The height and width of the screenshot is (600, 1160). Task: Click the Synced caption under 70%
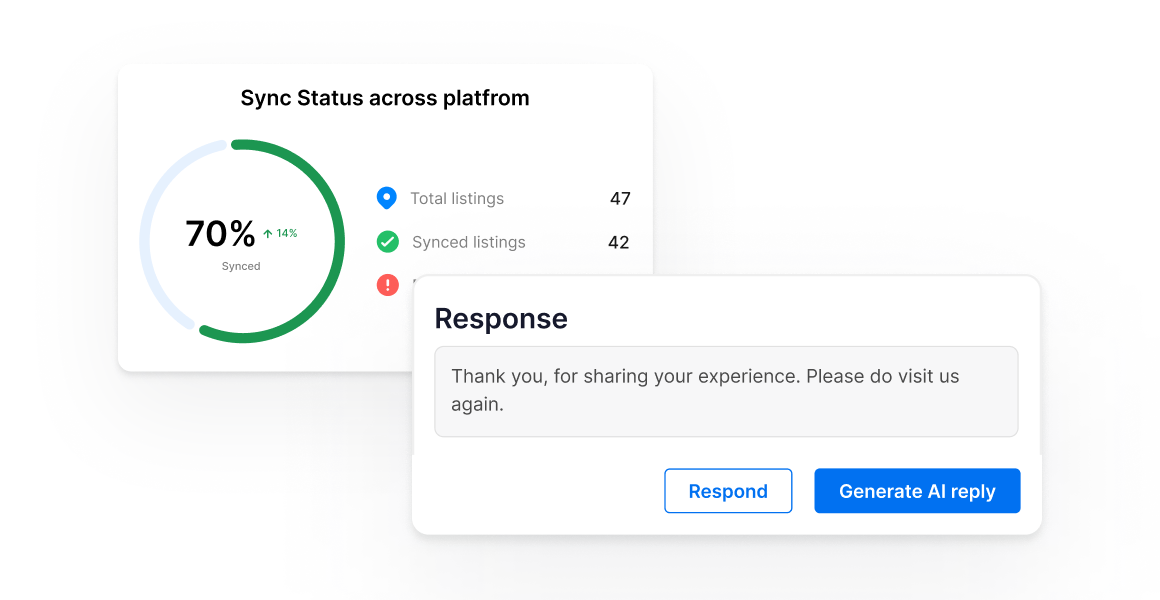click(241, 266)
